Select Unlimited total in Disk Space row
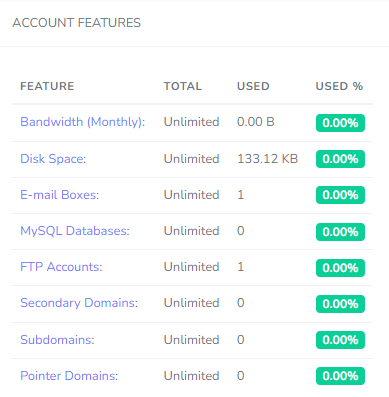Viewport: 389px width, 397px height. [x=191, y=159]
